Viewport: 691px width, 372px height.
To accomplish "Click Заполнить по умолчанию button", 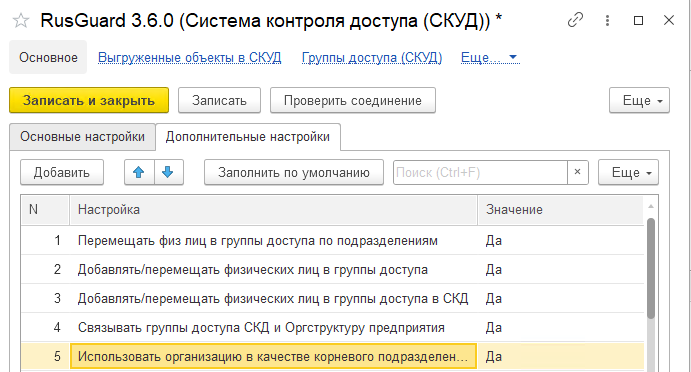I will pyautogui.click(x=293, y=172).
